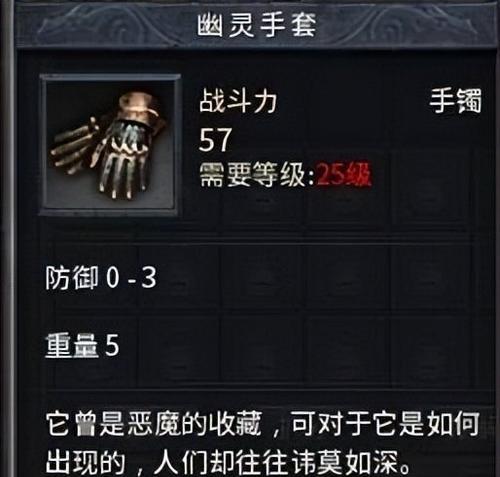Select the copper cuff on the glove image
Screen dimensions: 500x477
click(142, 108)
